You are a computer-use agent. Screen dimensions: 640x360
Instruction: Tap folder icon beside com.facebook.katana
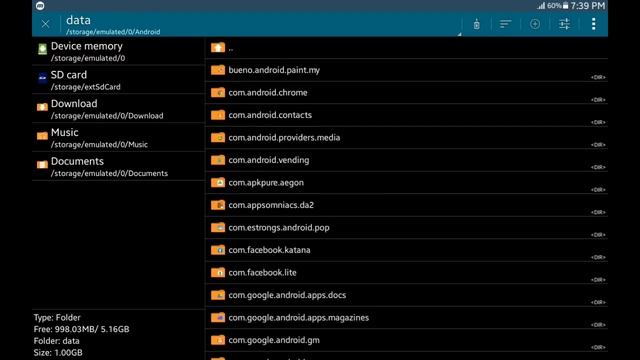pyautogui.click(x=218, y=249)
